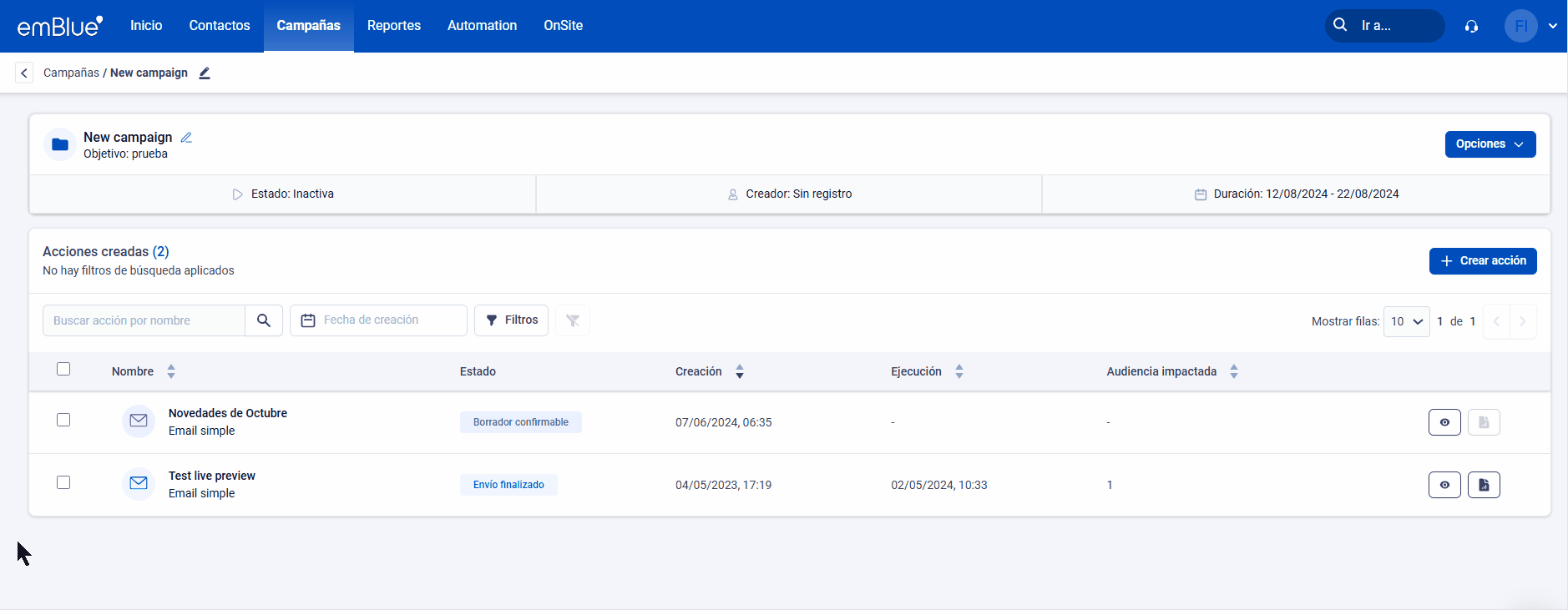1568x610 pixels.
Task: Check the Test live preview row checkbox
Action: [x=63, y=482]
